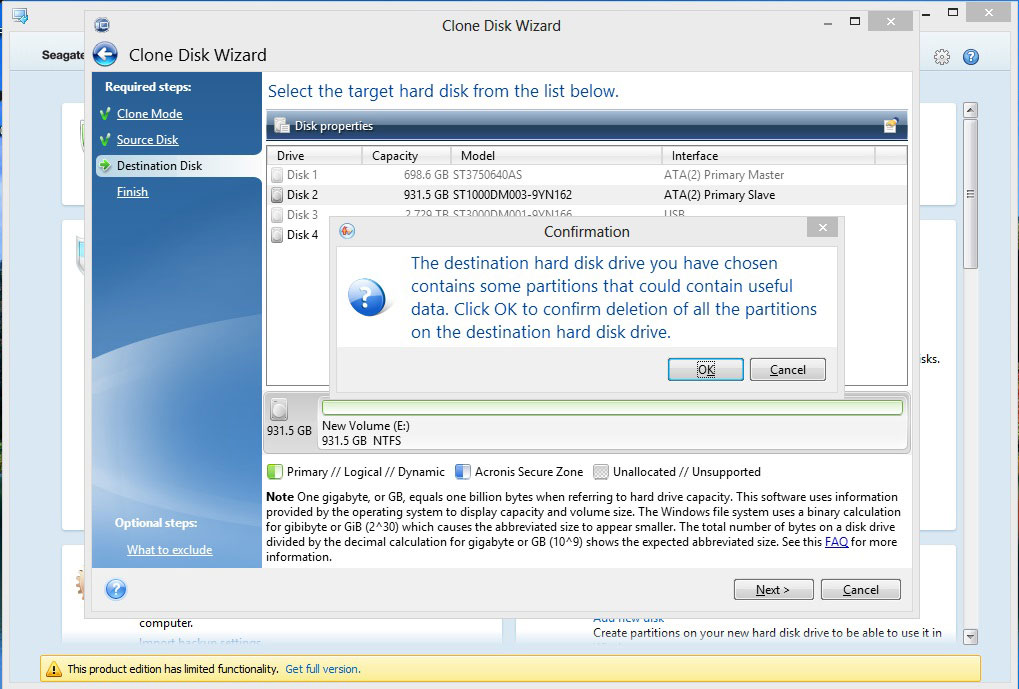
Task: Jump to the Finish step
Action: (x=132, y=192)
